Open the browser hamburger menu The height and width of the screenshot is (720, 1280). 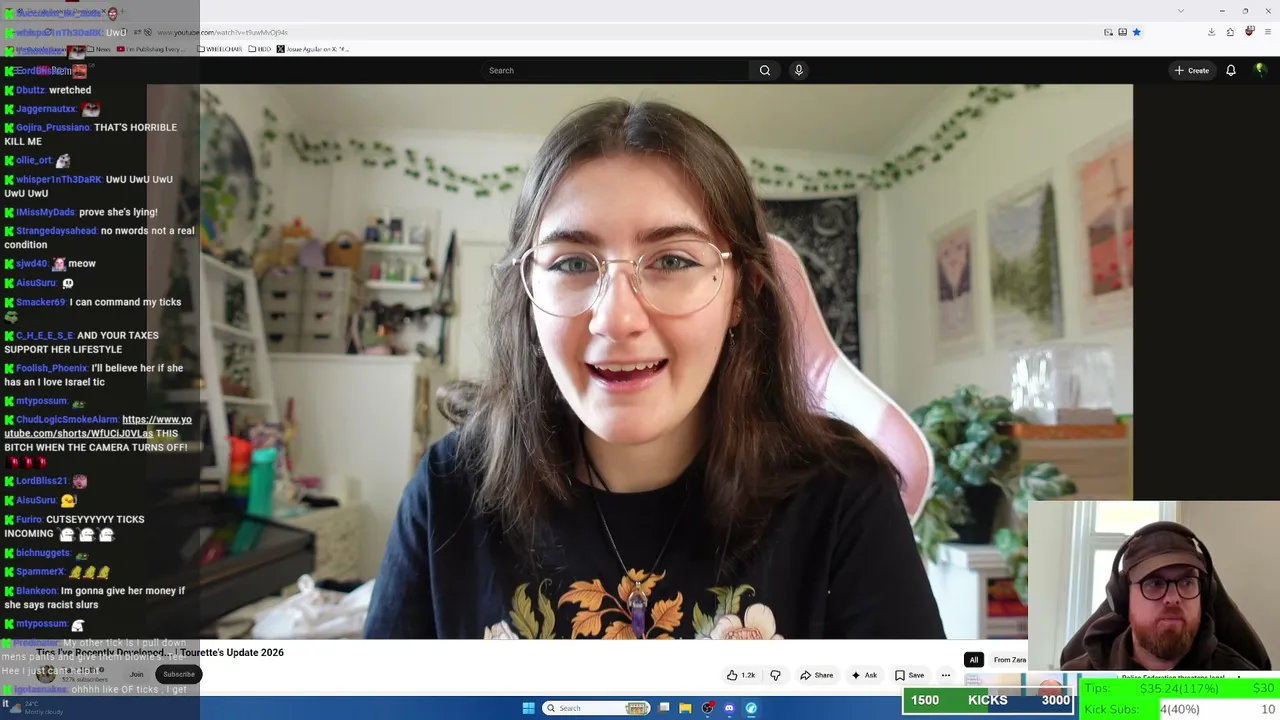click(x=1268, y=32)
